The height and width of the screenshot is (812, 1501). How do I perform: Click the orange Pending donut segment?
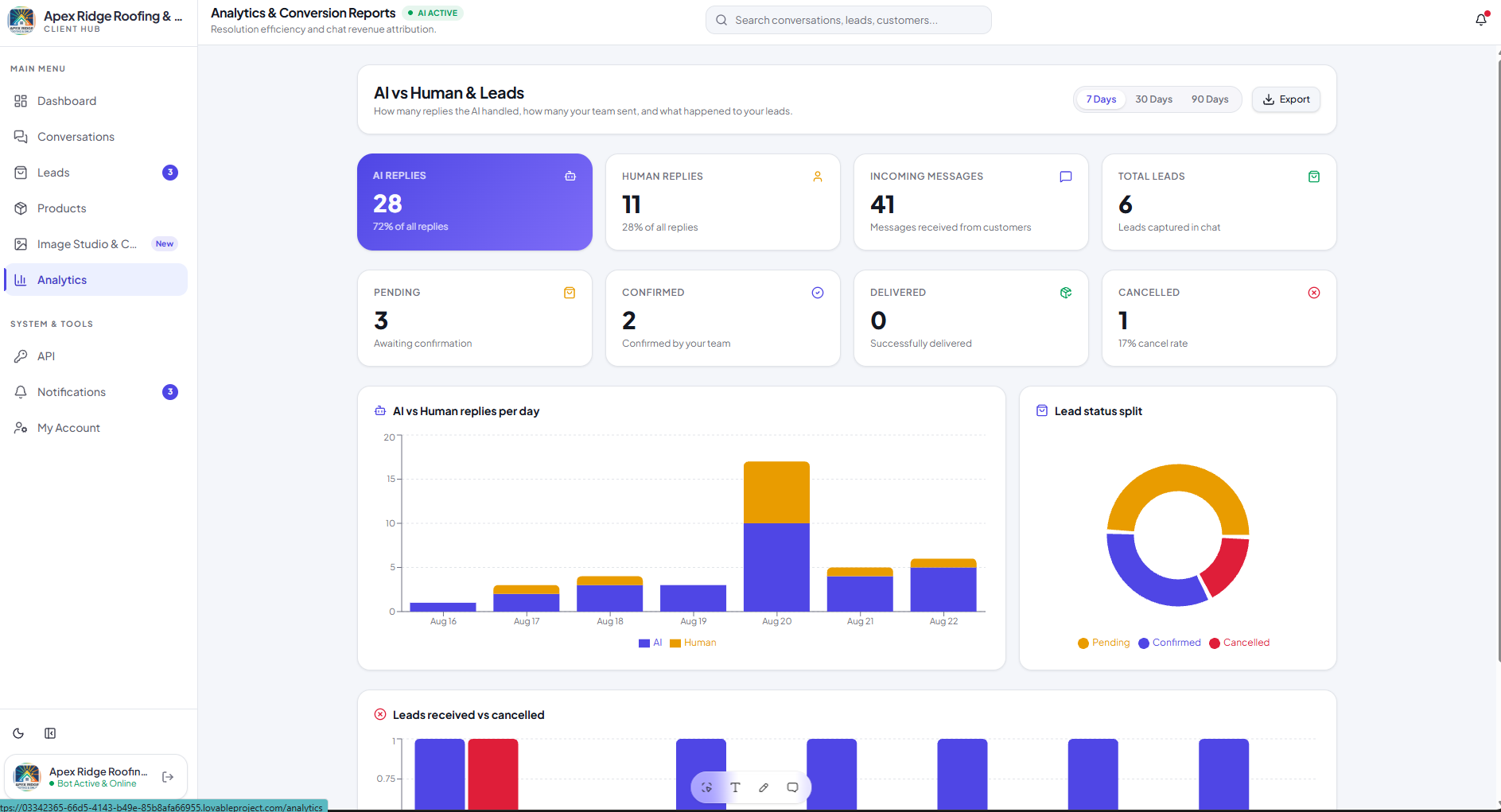[1177, 480]
